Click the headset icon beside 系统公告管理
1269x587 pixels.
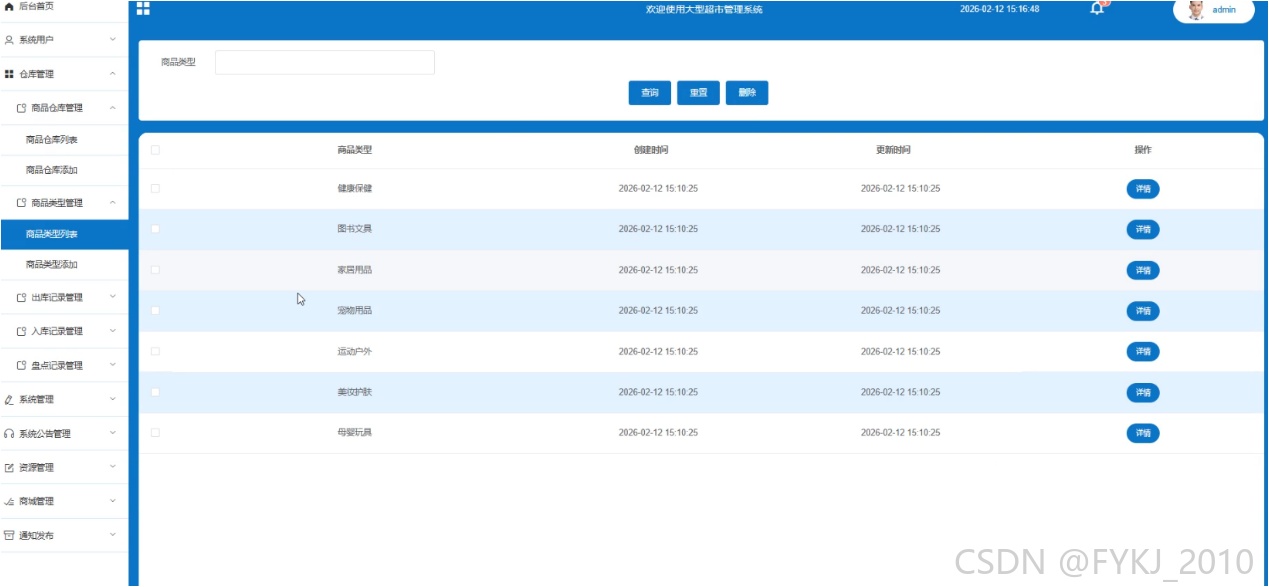click(x=10, y=434)
